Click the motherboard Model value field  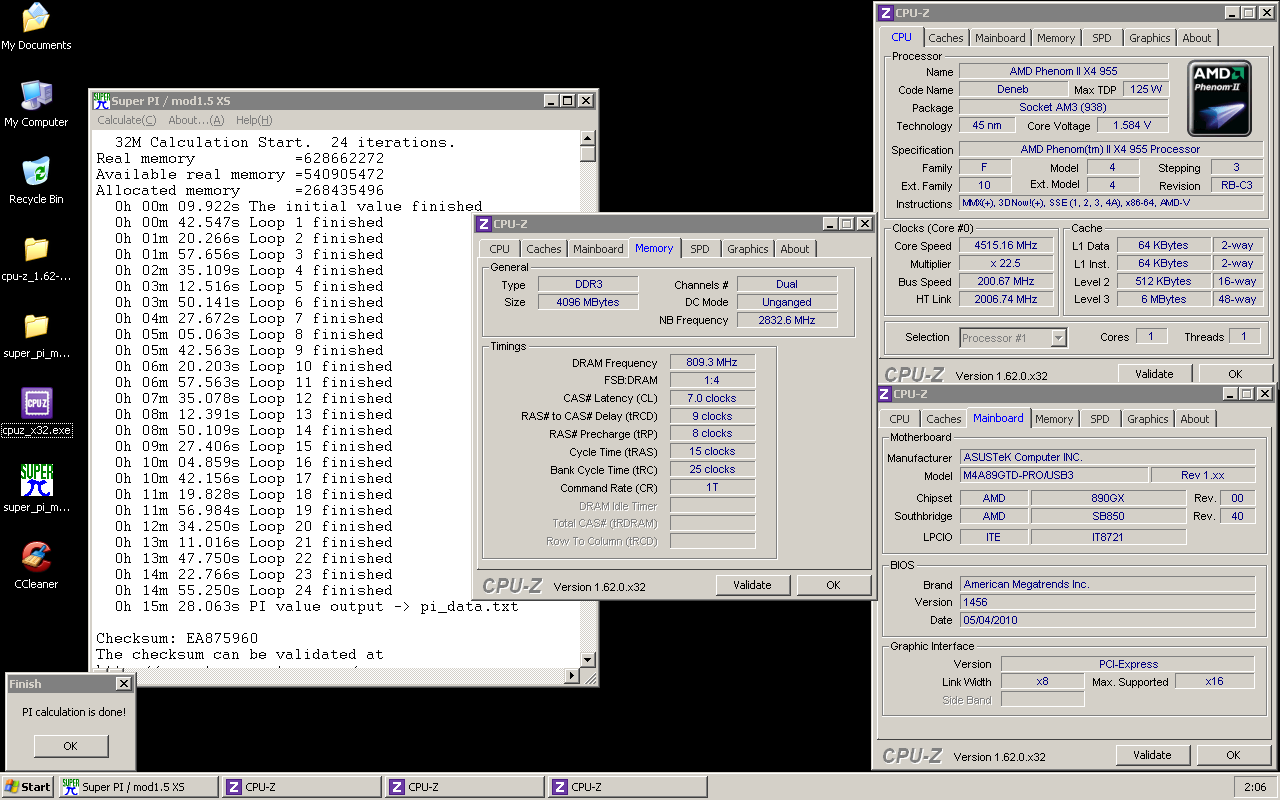[x=1053, y=476]
